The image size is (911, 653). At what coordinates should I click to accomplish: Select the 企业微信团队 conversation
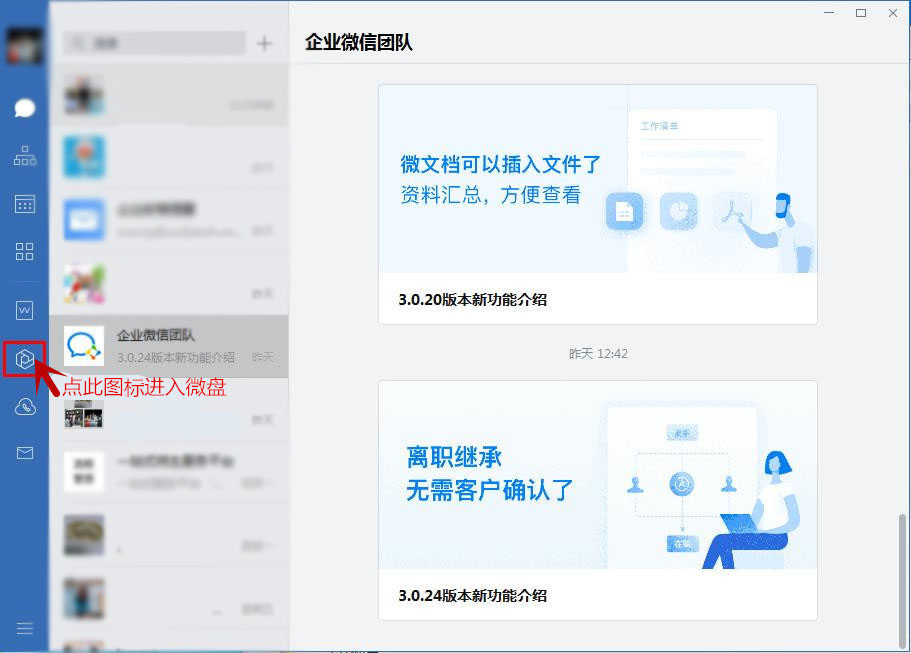[x=169, y=346]
